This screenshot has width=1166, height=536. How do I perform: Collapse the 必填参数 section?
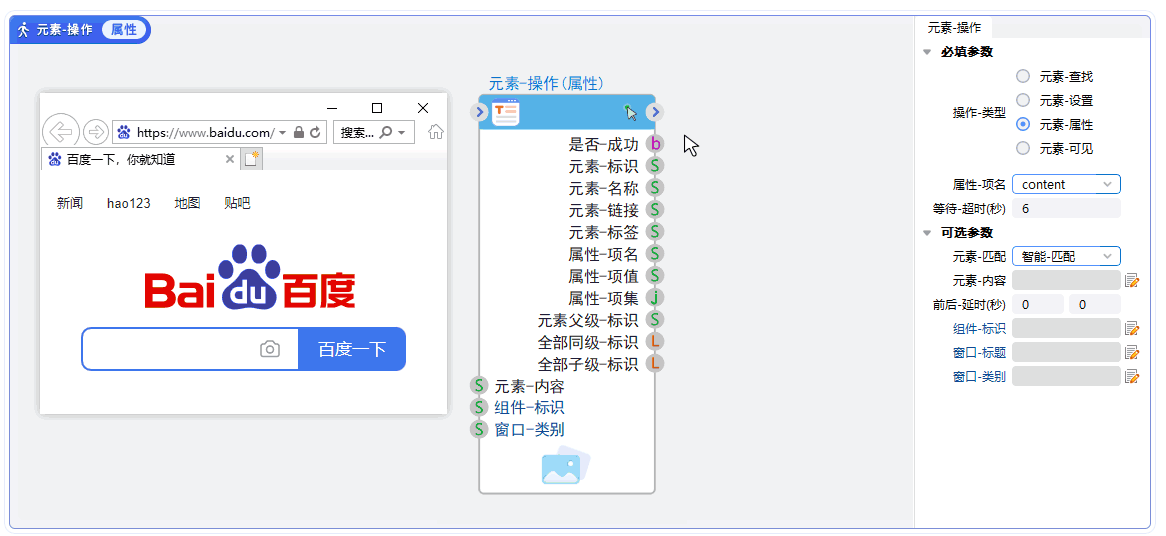(x=927, y=52)
